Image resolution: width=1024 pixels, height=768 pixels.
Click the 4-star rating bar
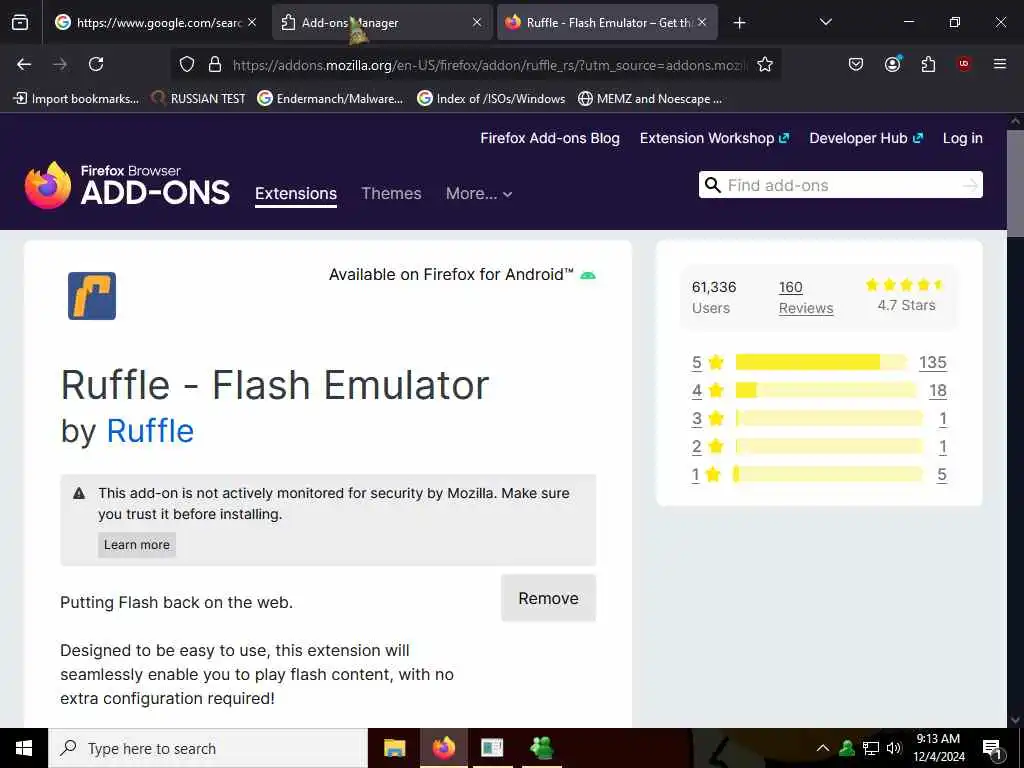pyautogui.click(x=826, y=391)
